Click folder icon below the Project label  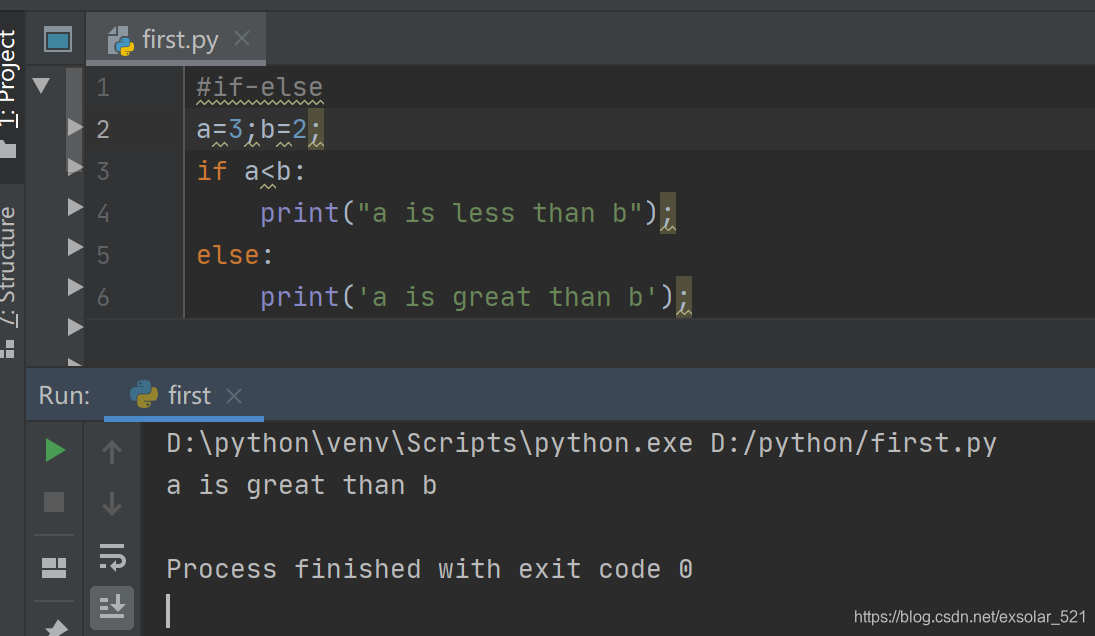8,149
